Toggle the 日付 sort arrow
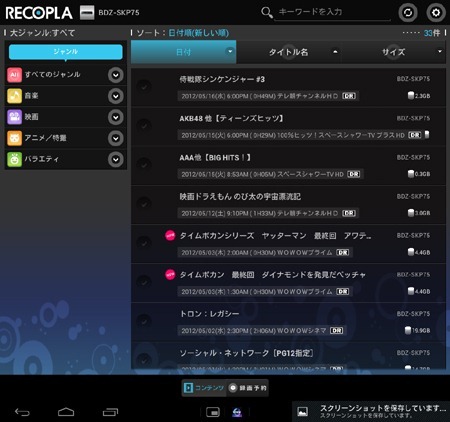 [230, 51]
